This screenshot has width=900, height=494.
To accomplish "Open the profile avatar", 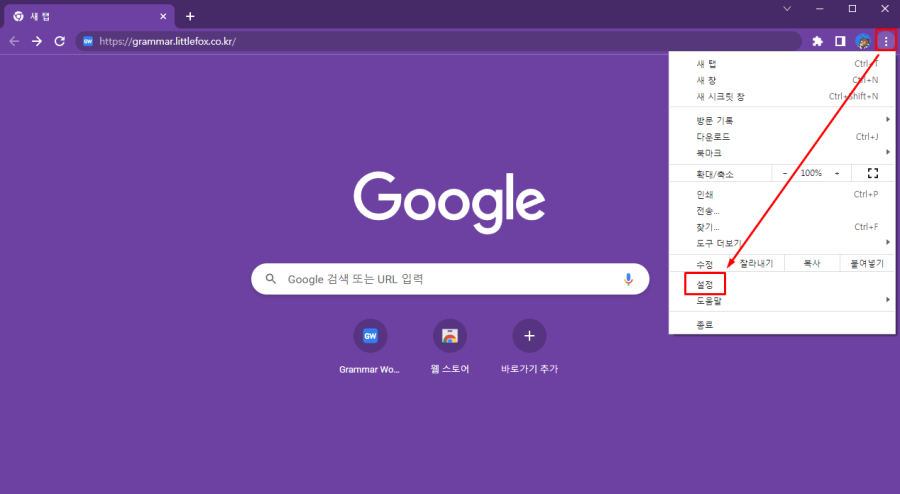I will click(863, 41).
